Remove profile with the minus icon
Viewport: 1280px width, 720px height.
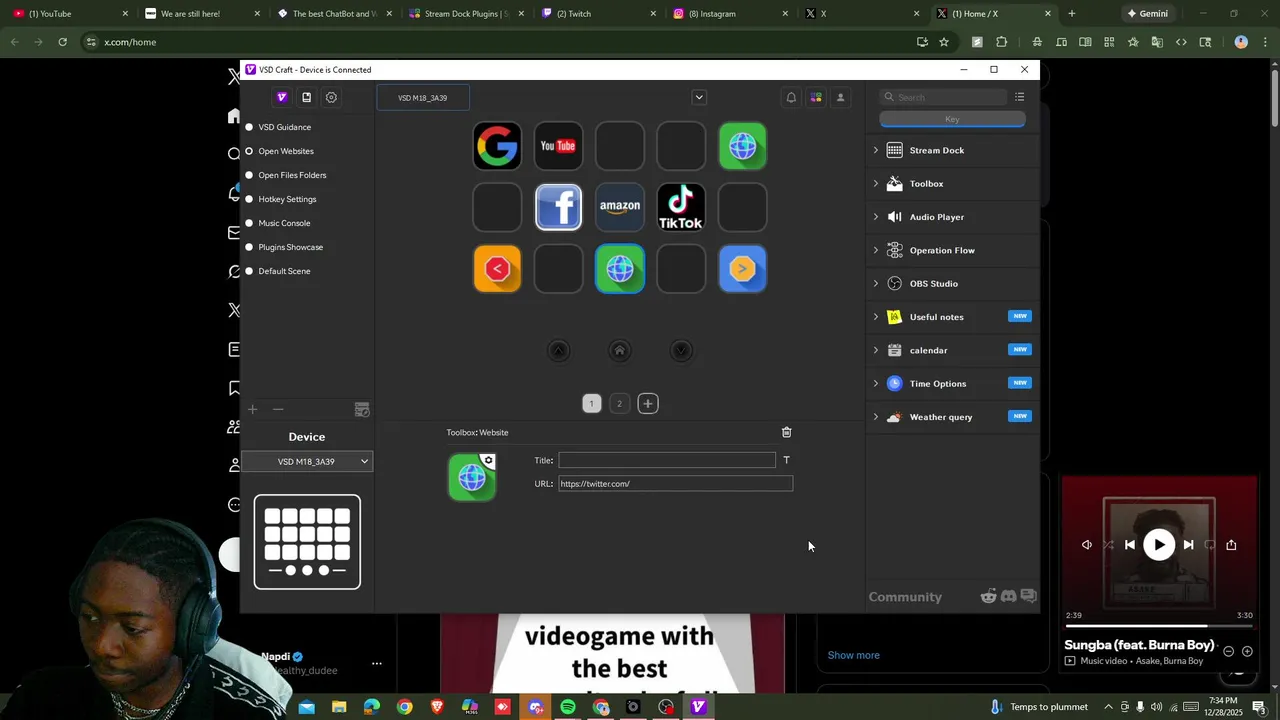[278, 409]
